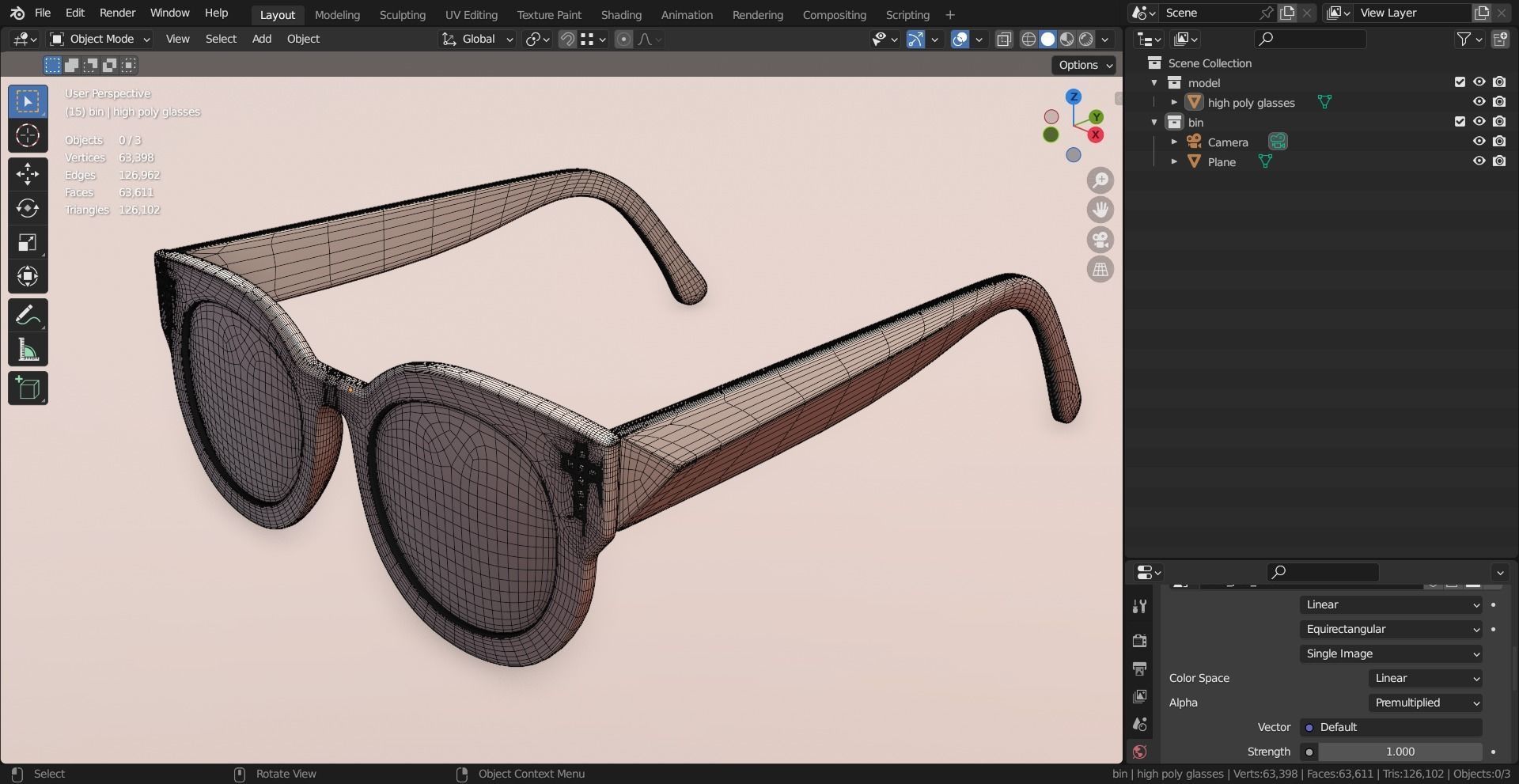
Task: Open the World properties tab
Action: click(x=1139, y=752)
